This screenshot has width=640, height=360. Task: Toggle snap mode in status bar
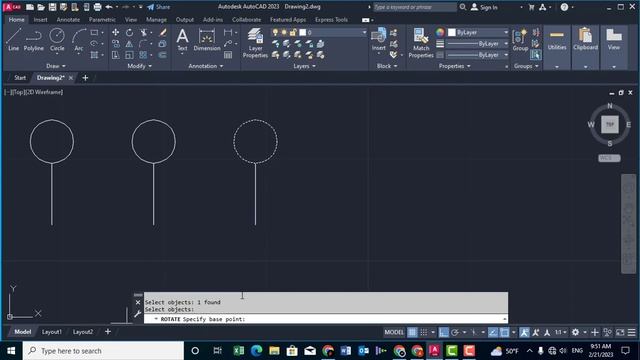(424, 332)
